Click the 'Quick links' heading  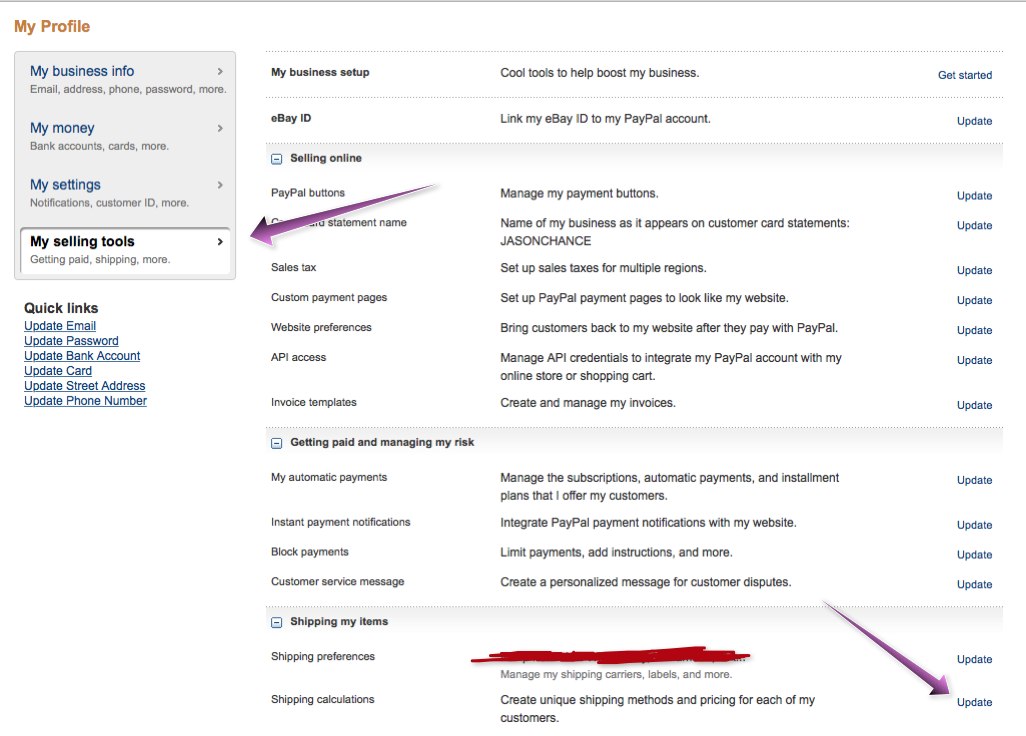61,308
